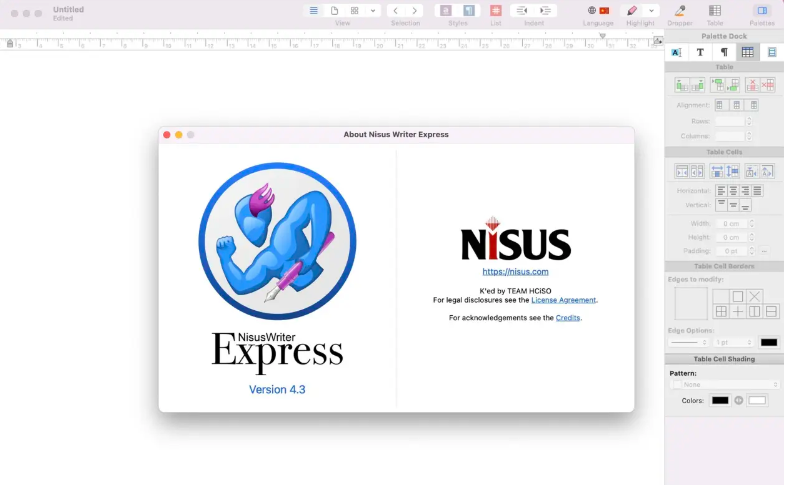Image resolution: width=786 pixels, height=485 pixels.
Task: Go to next selection arrow
Action: (x=415, y=11)
